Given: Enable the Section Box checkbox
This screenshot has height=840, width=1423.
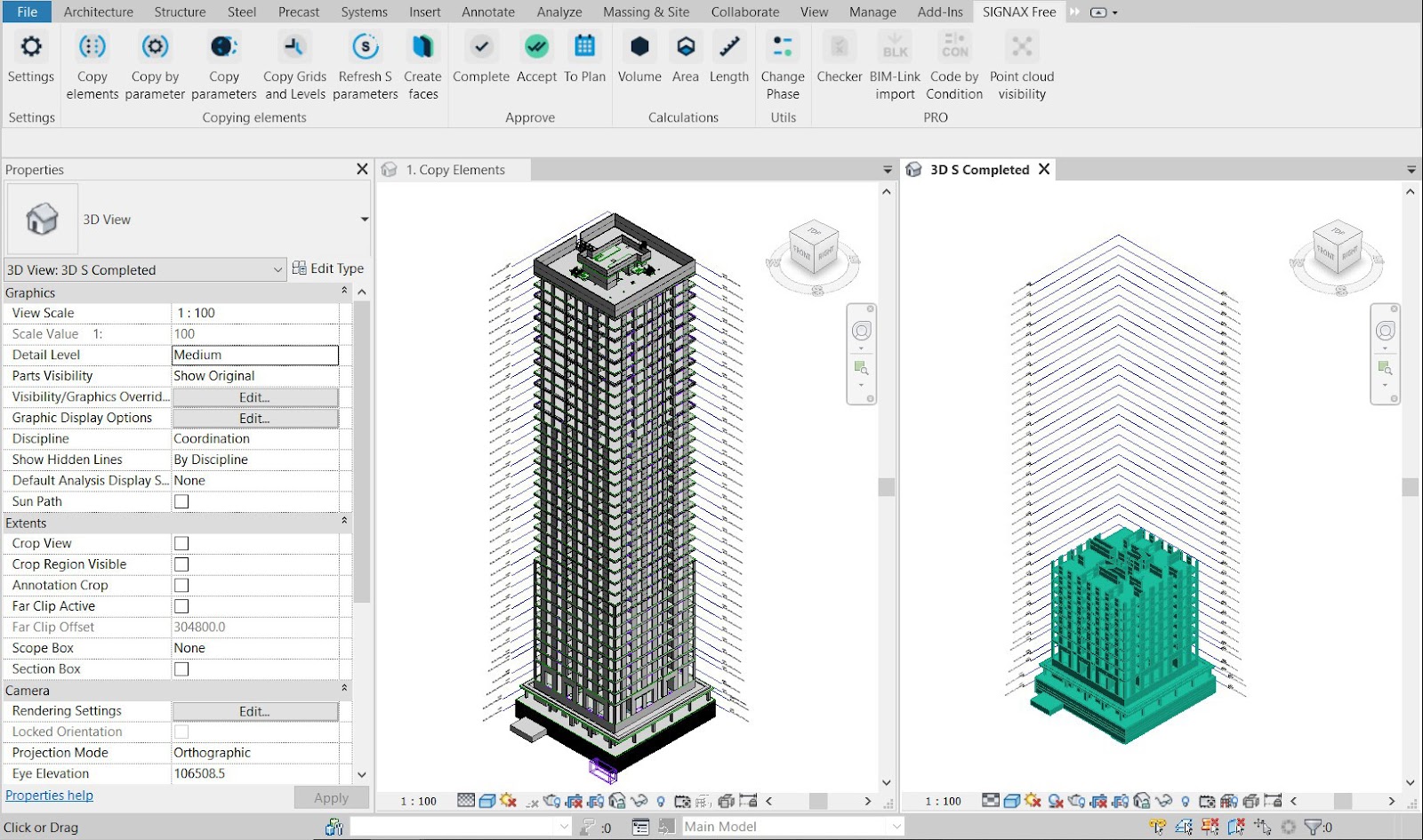Looking at the screenshot, I should point(181,669).
